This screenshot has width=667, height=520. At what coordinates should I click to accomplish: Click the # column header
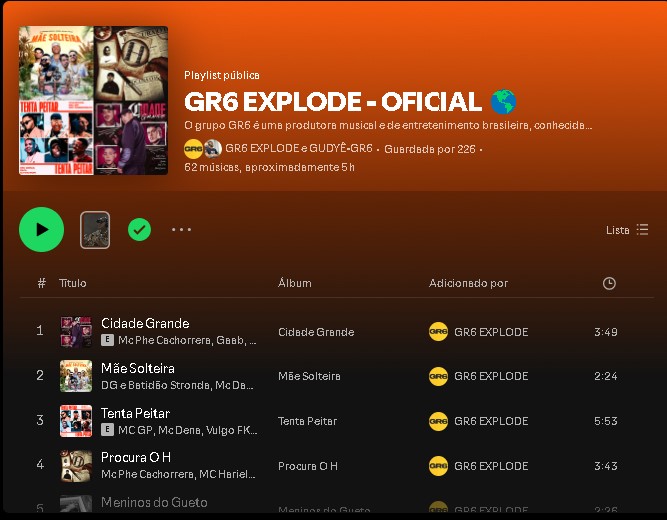pos(41,283)
